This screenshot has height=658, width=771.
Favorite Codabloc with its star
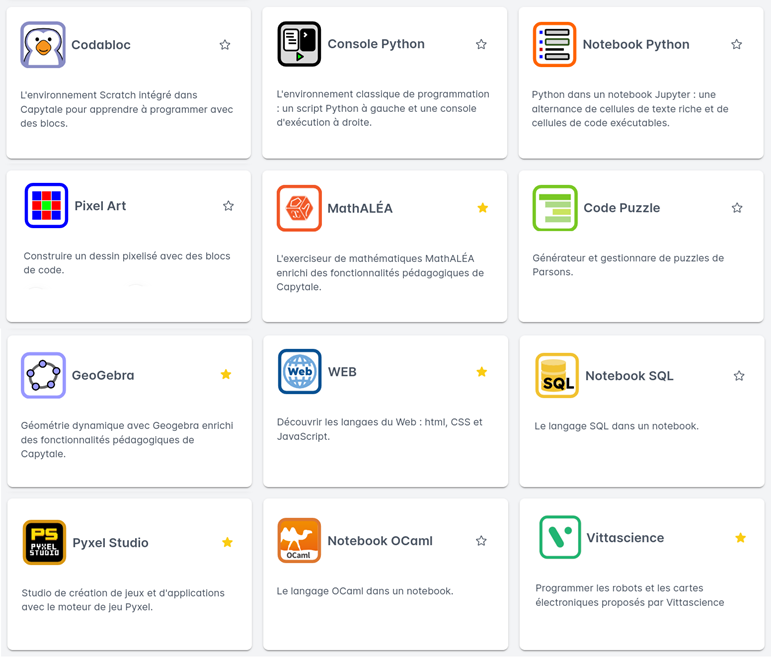[x=225, y=45]
